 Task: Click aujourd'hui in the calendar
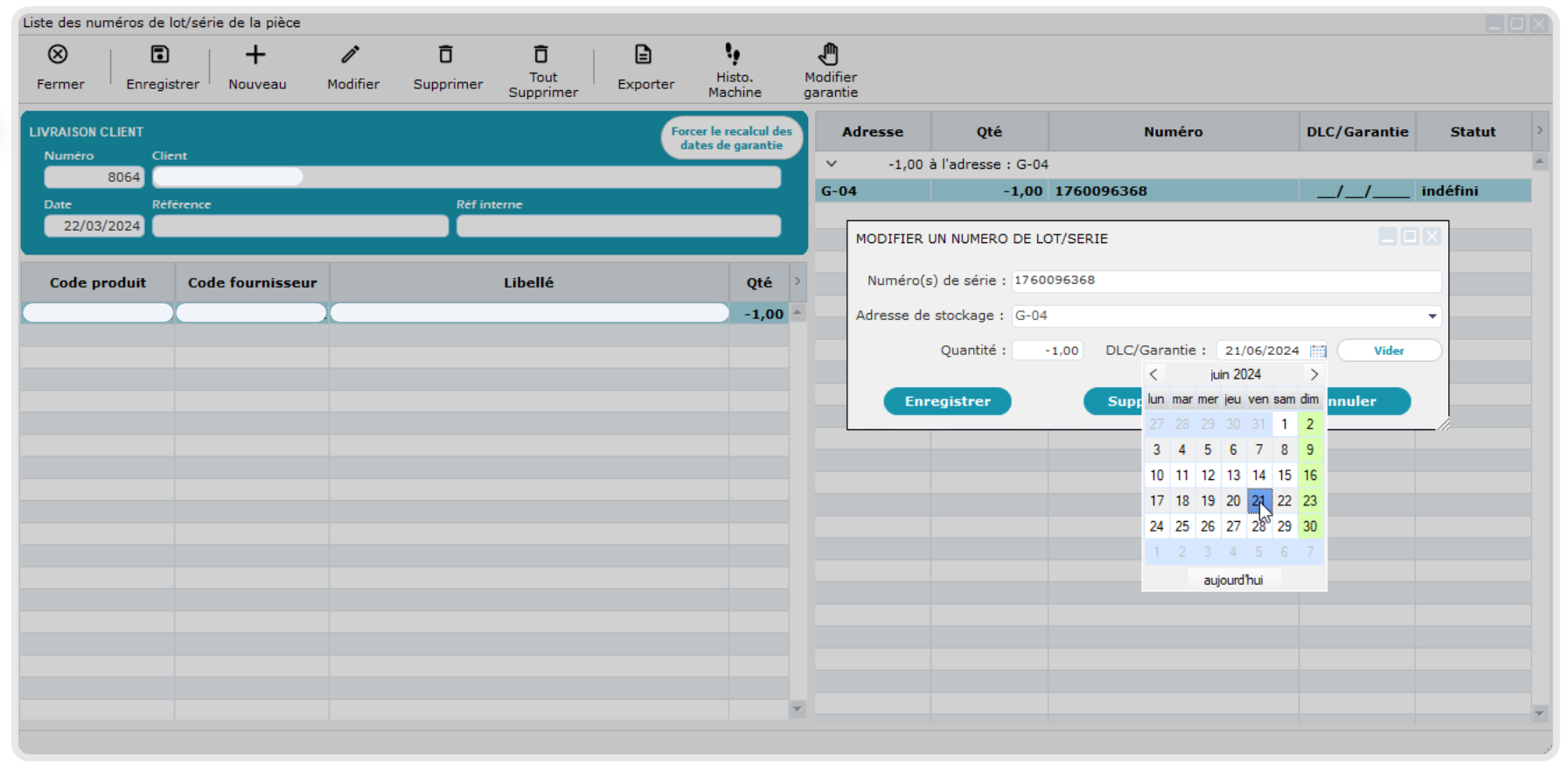1233,580
